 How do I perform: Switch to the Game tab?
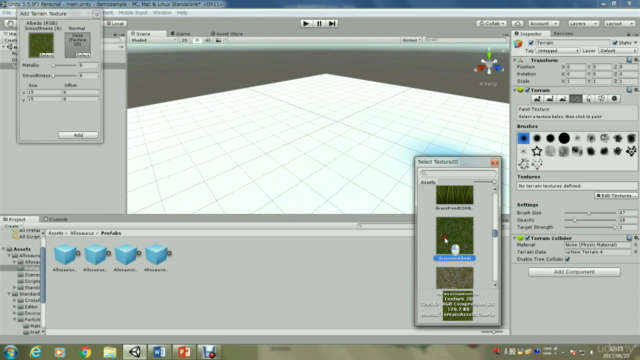pos(180,33)
